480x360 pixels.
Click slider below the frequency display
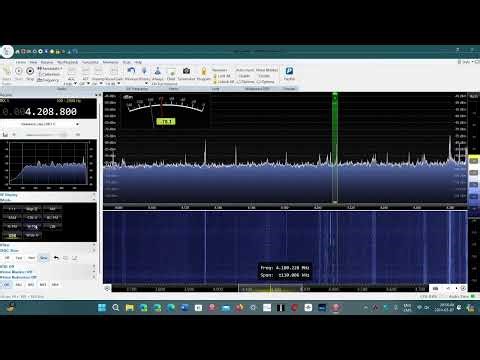pyautogui.click(x=46, y=135)
